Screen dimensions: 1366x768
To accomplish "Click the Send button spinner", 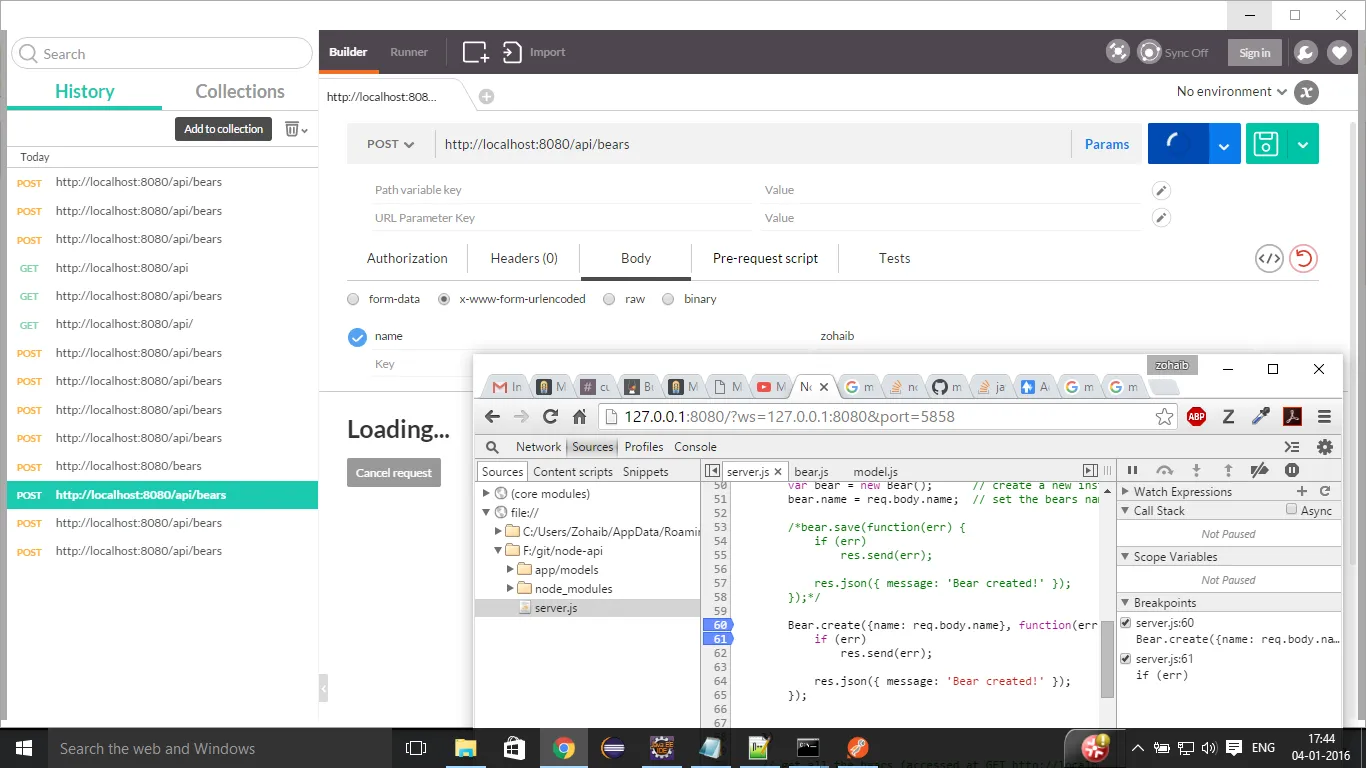I will pyautogui.click(x=1179, y=144).
